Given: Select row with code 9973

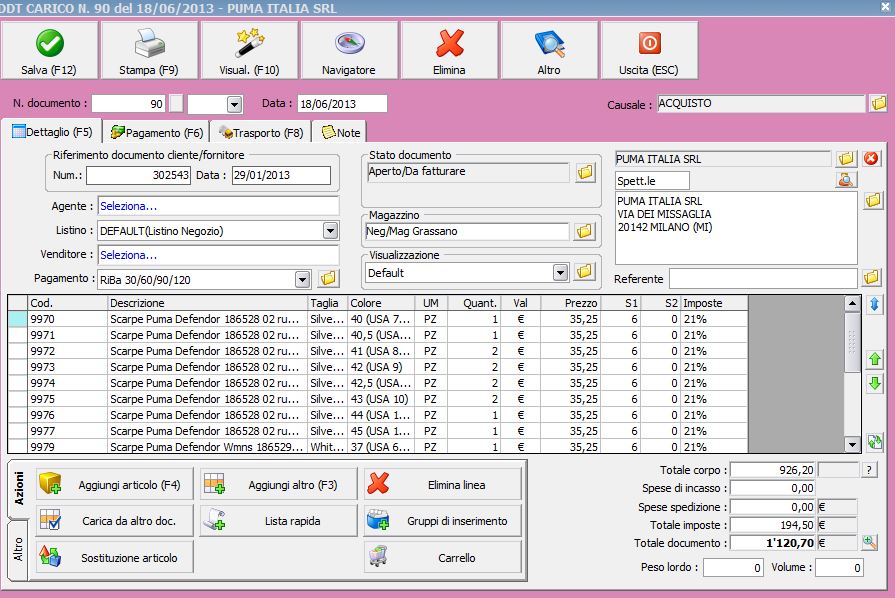Looking at the screenshot, I should pos(378,367).
